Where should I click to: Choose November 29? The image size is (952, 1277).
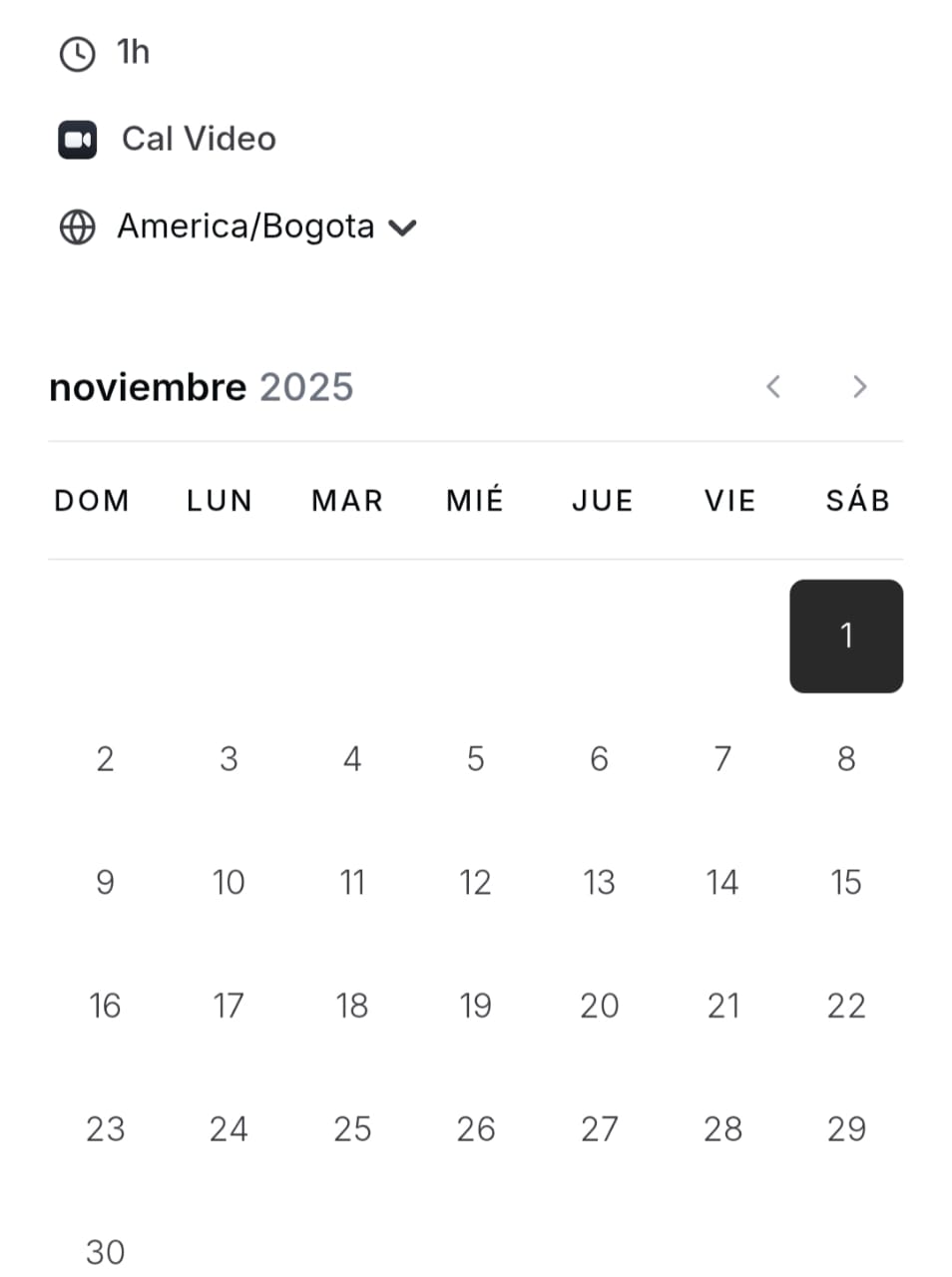point(845,1129)
